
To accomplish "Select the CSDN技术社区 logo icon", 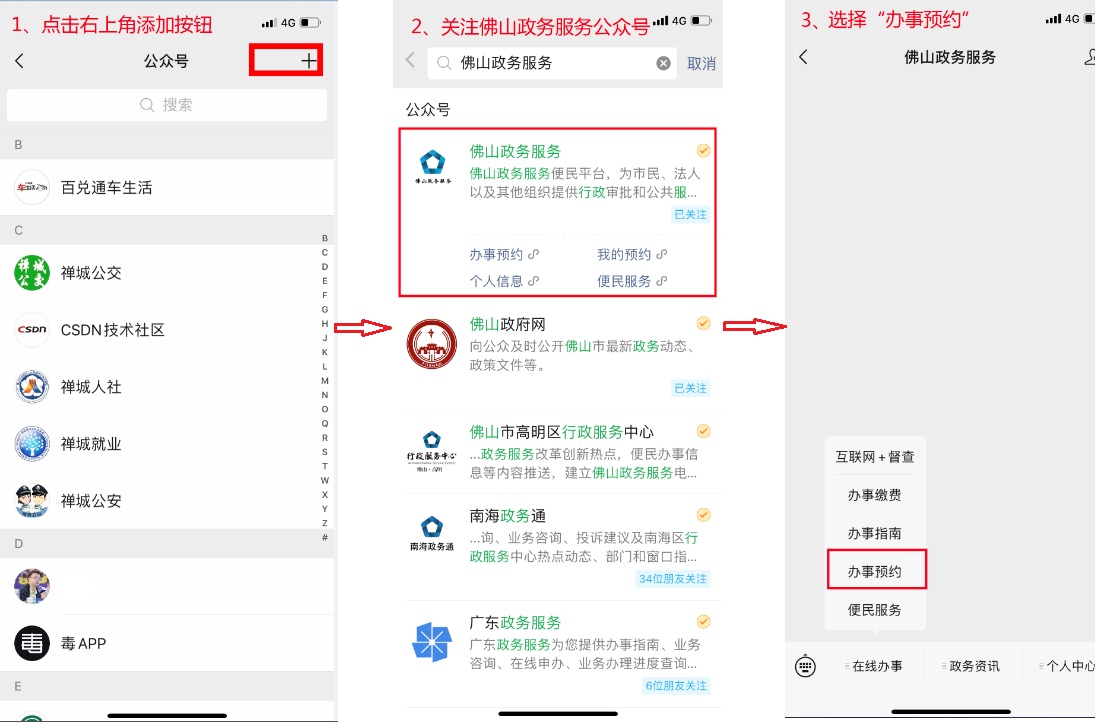I will 32,330.
